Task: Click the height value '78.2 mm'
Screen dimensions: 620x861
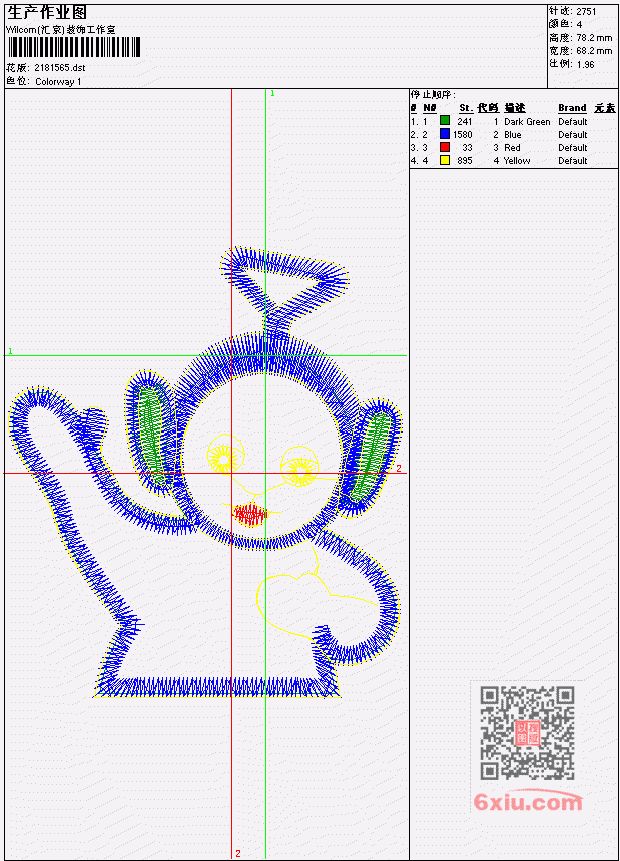Action: pyautogui.click(x=594, y=37)
